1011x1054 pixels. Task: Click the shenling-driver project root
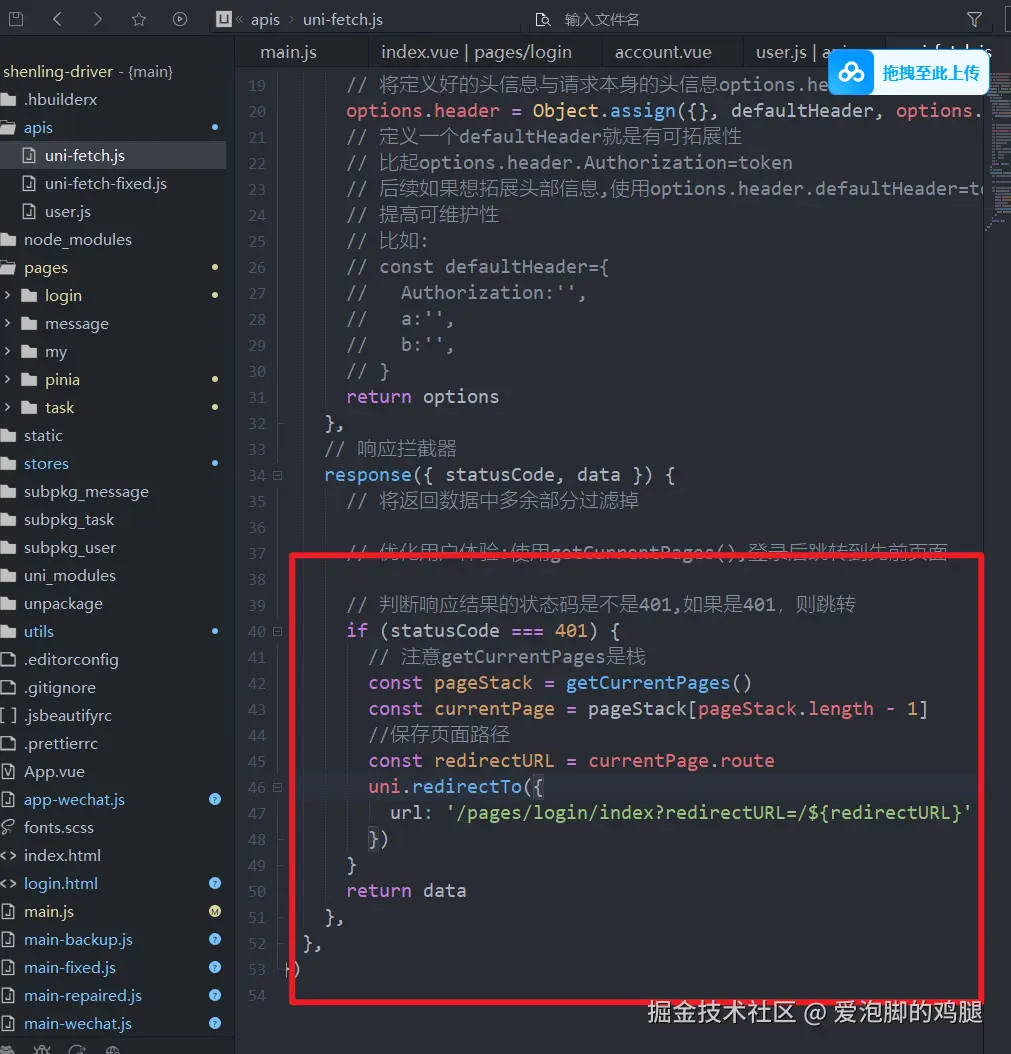click(x=87, y=71)
